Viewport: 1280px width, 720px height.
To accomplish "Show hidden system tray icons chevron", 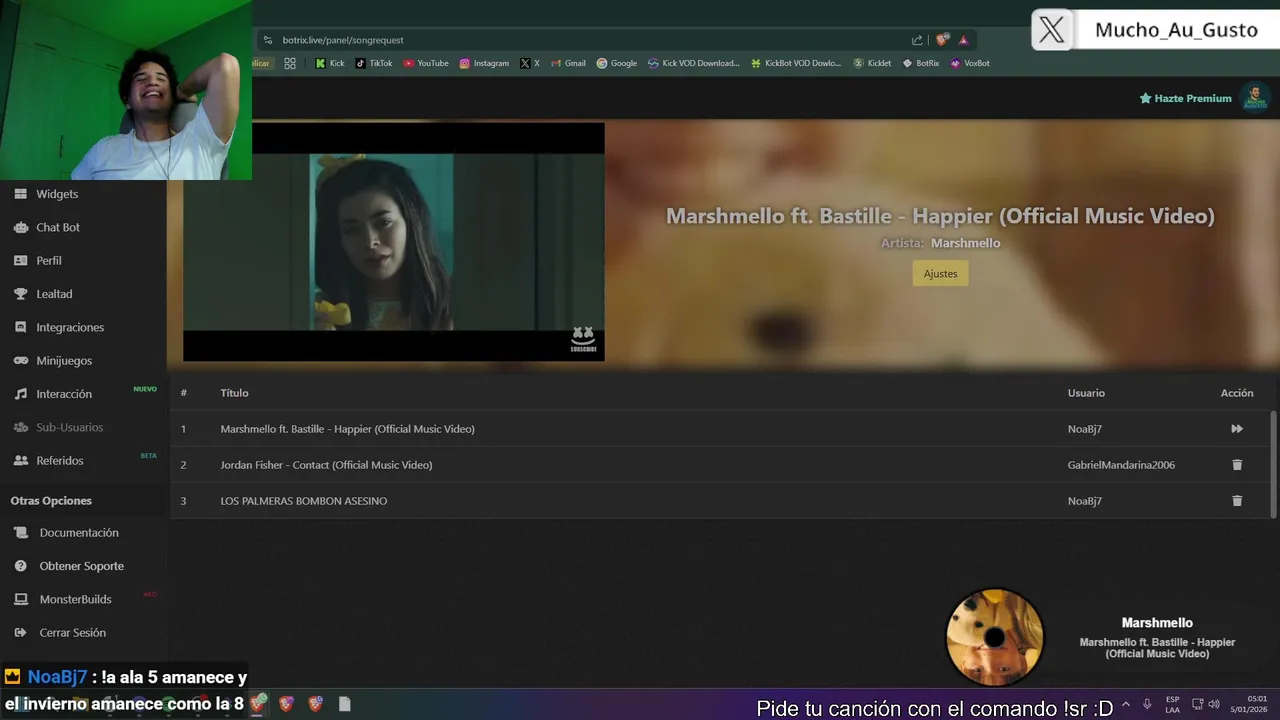I will (1126, 704).
